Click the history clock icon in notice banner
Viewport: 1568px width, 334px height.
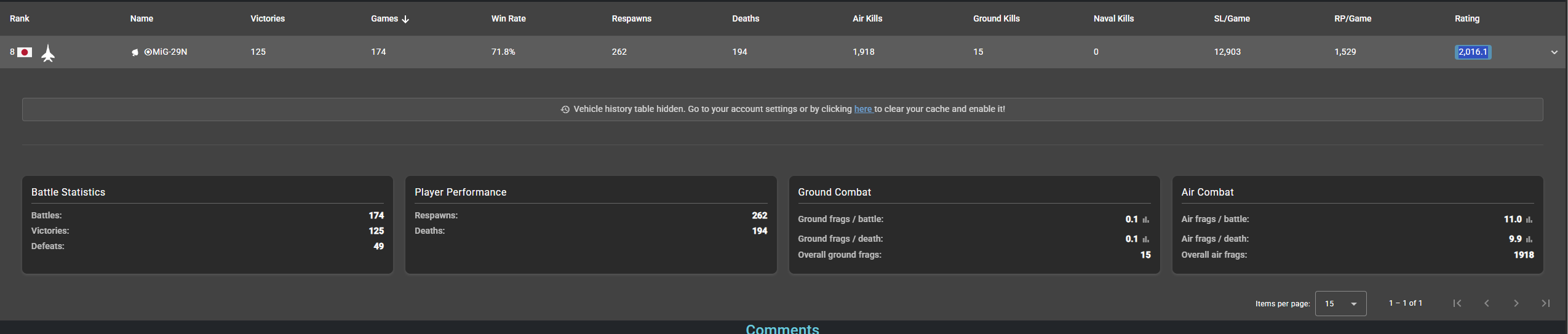[565, 109]
